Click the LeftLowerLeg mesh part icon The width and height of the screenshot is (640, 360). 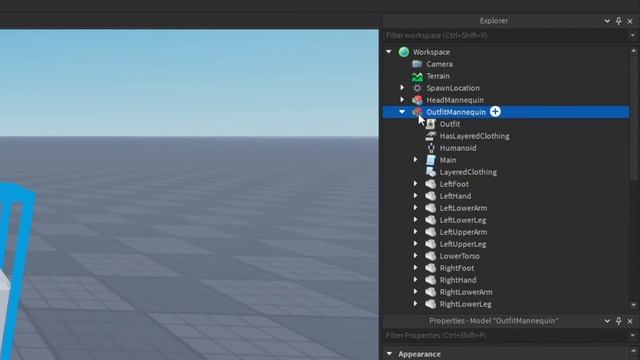(430, 220)
